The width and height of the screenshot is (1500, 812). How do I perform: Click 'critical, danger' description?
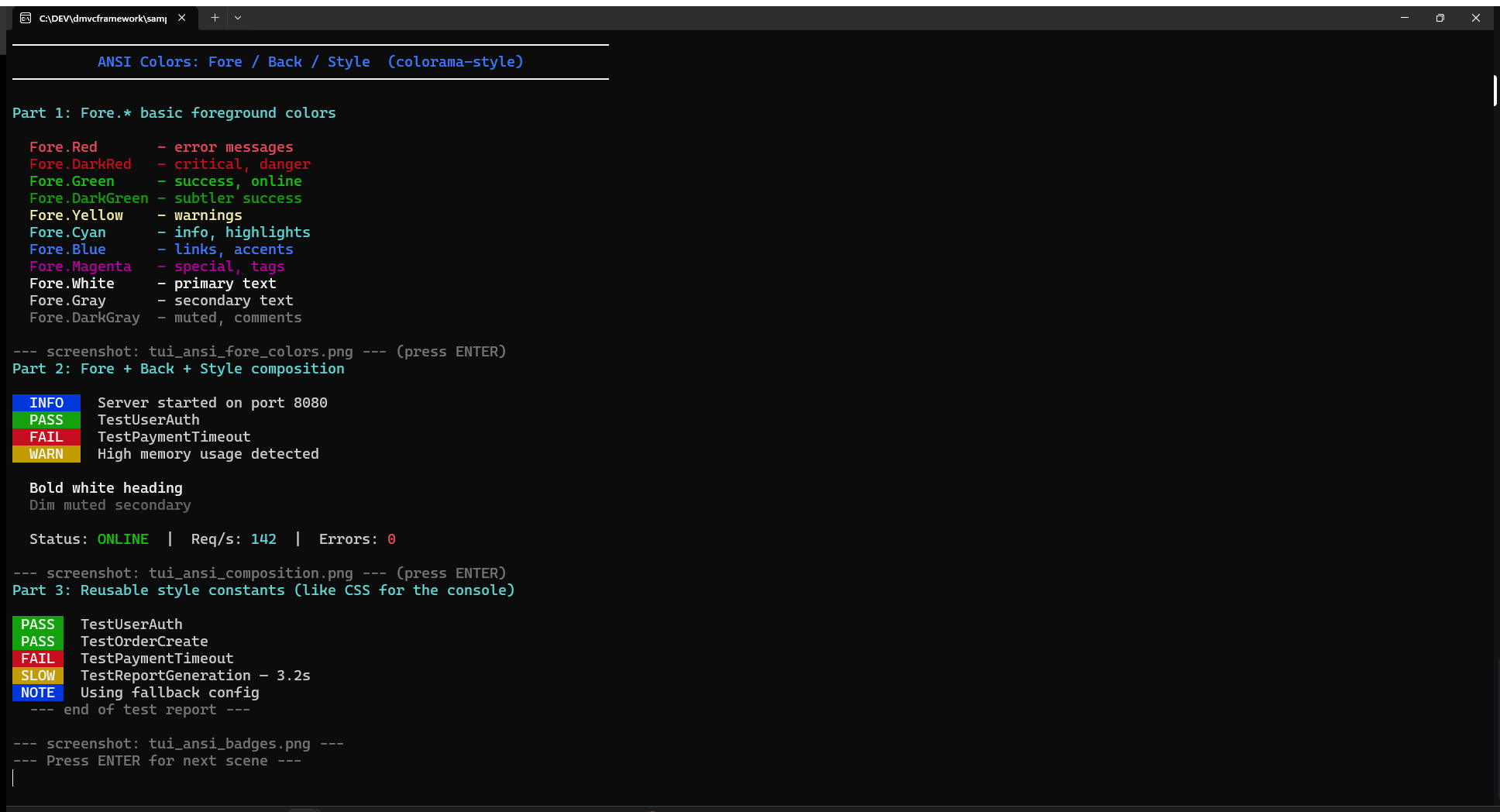point(243,164)
